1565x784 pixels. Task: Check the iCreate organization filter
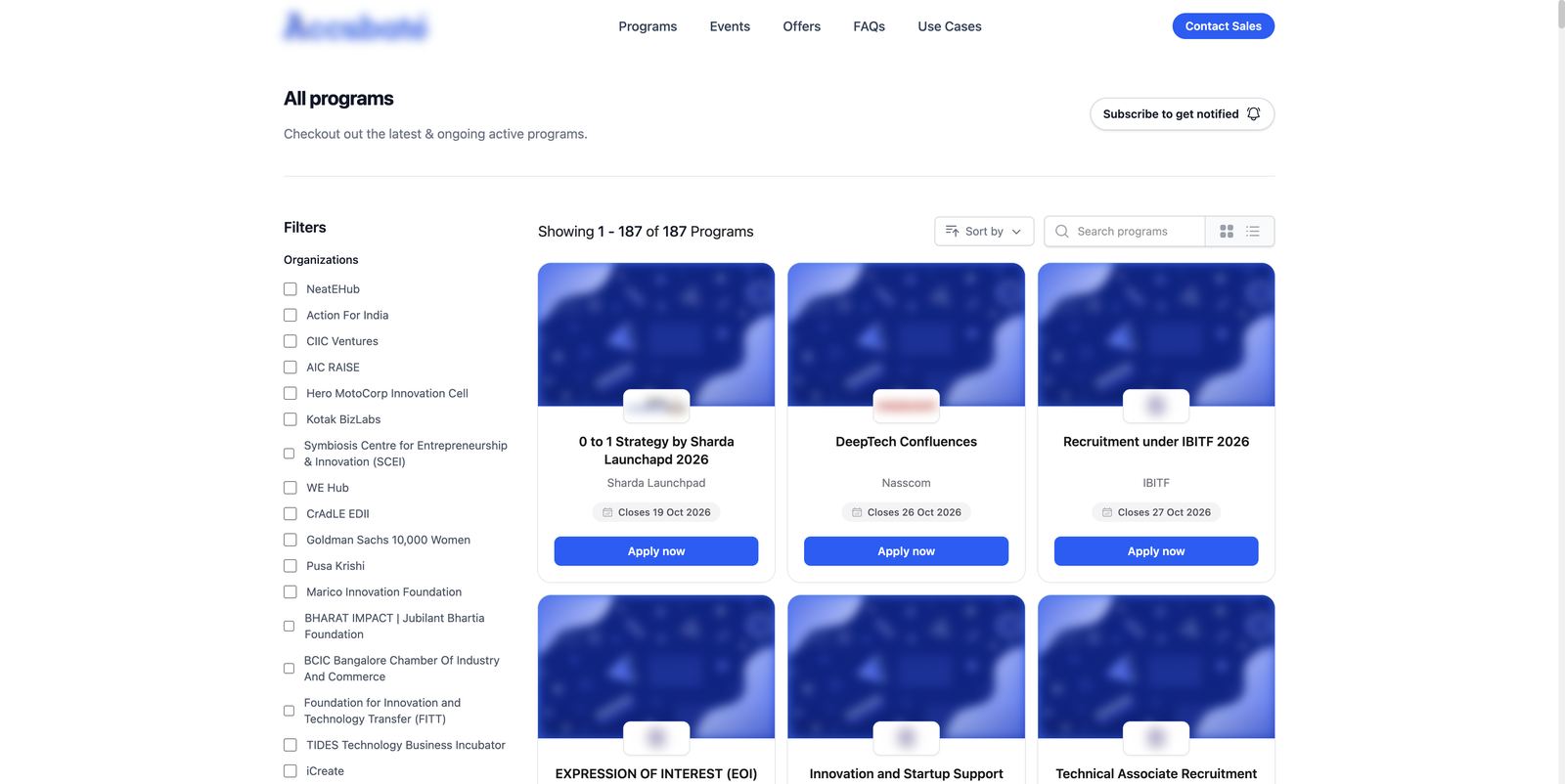coord(291,771)
